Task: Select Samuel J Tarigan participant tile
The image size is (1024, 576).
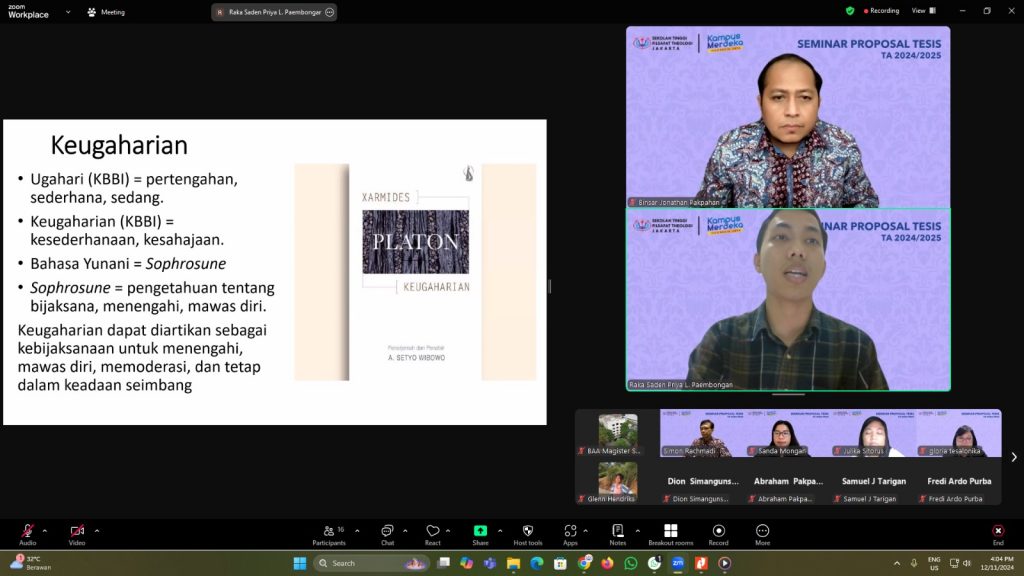Action: [x=874, y=482]
